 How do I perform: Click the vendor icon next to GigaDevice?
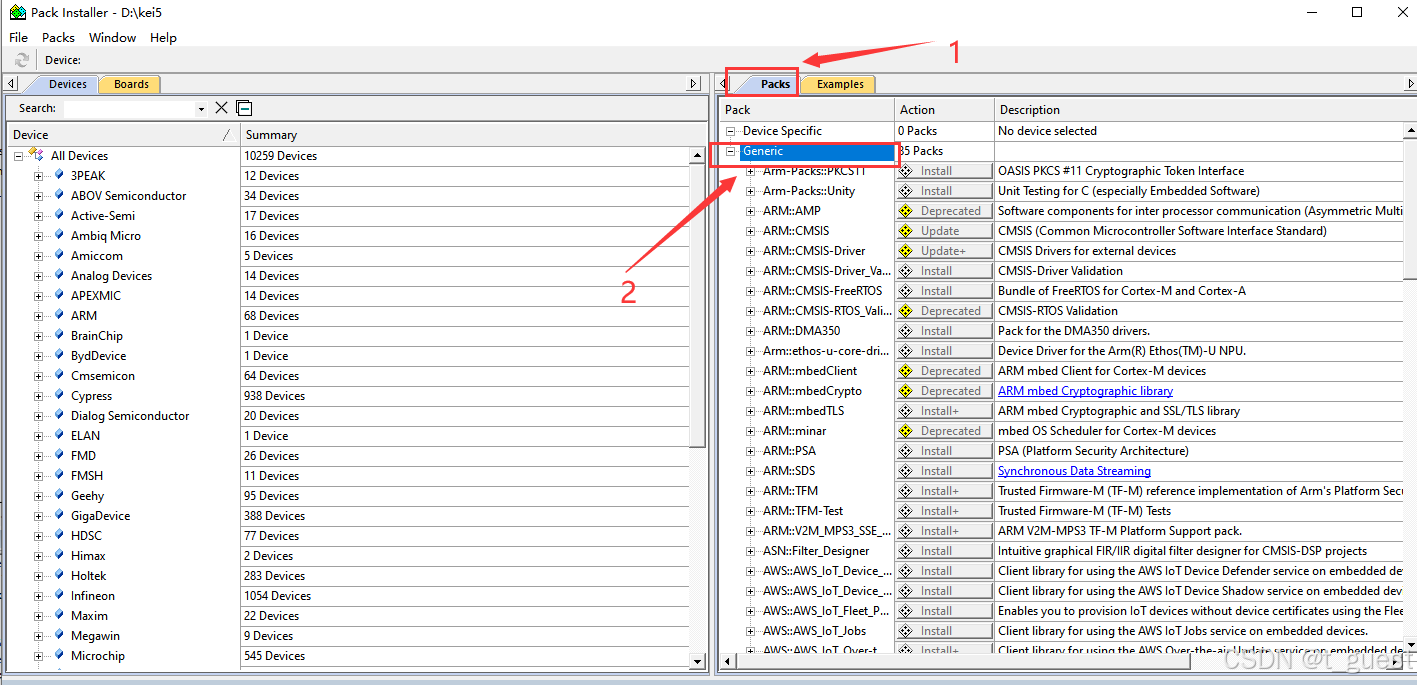[59, 515]
